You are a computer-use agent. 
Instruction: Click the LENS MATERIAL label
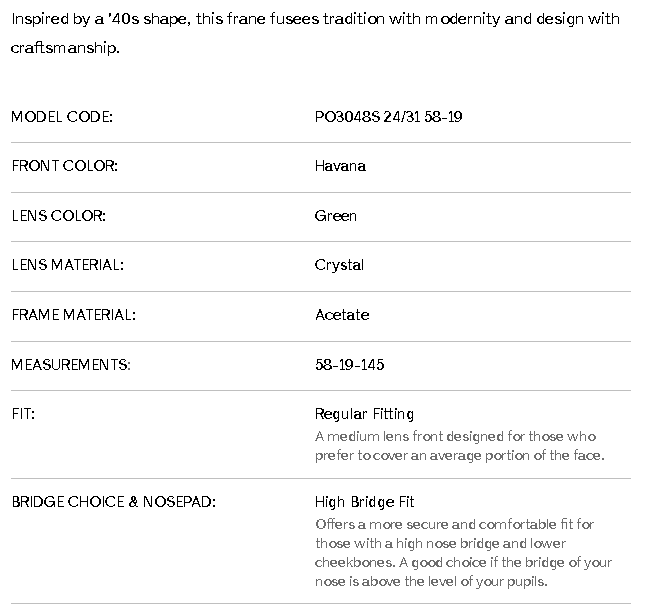click(67, 265)
